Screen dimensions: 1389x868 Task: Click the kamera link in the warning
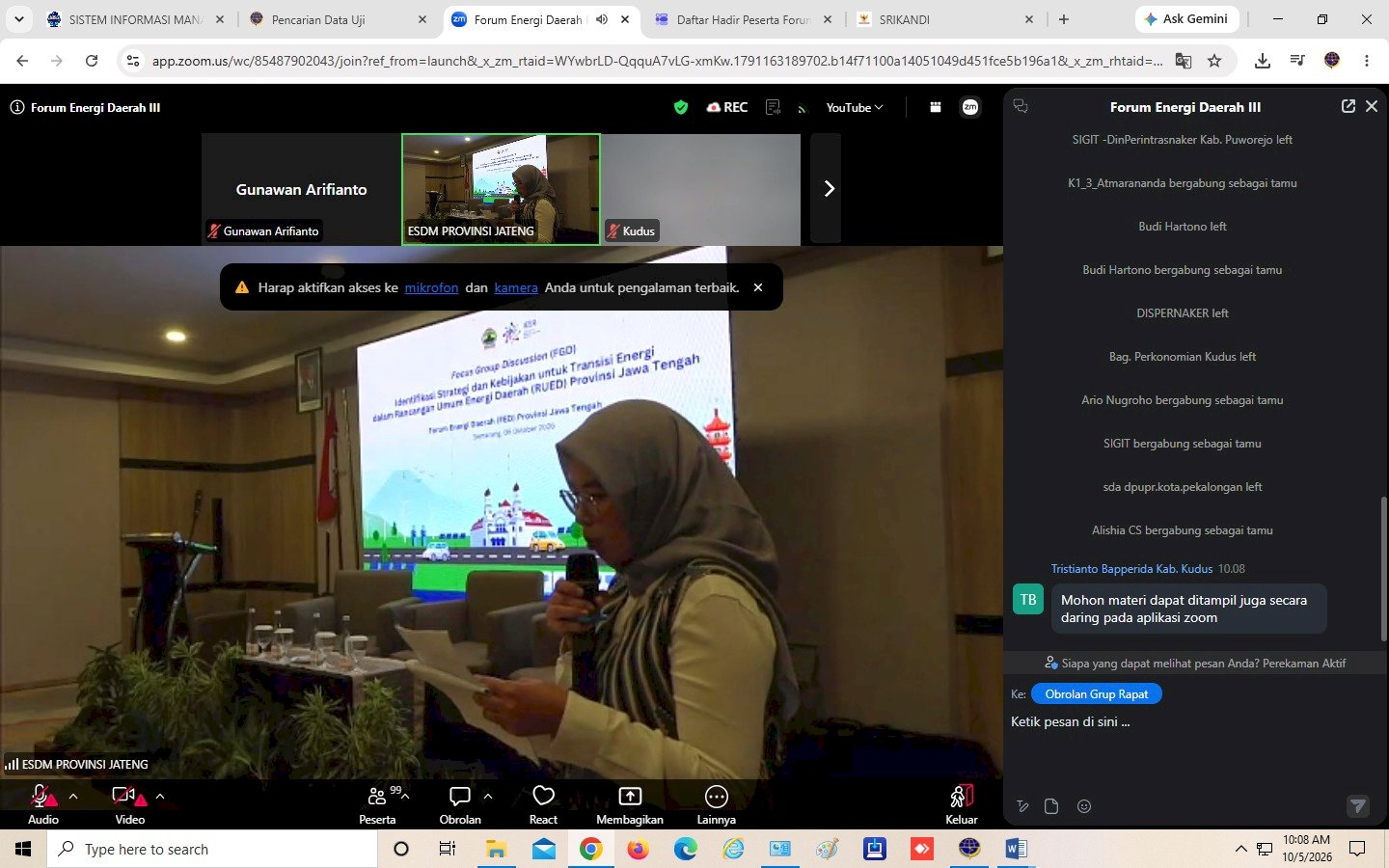(x=516, y=287)
